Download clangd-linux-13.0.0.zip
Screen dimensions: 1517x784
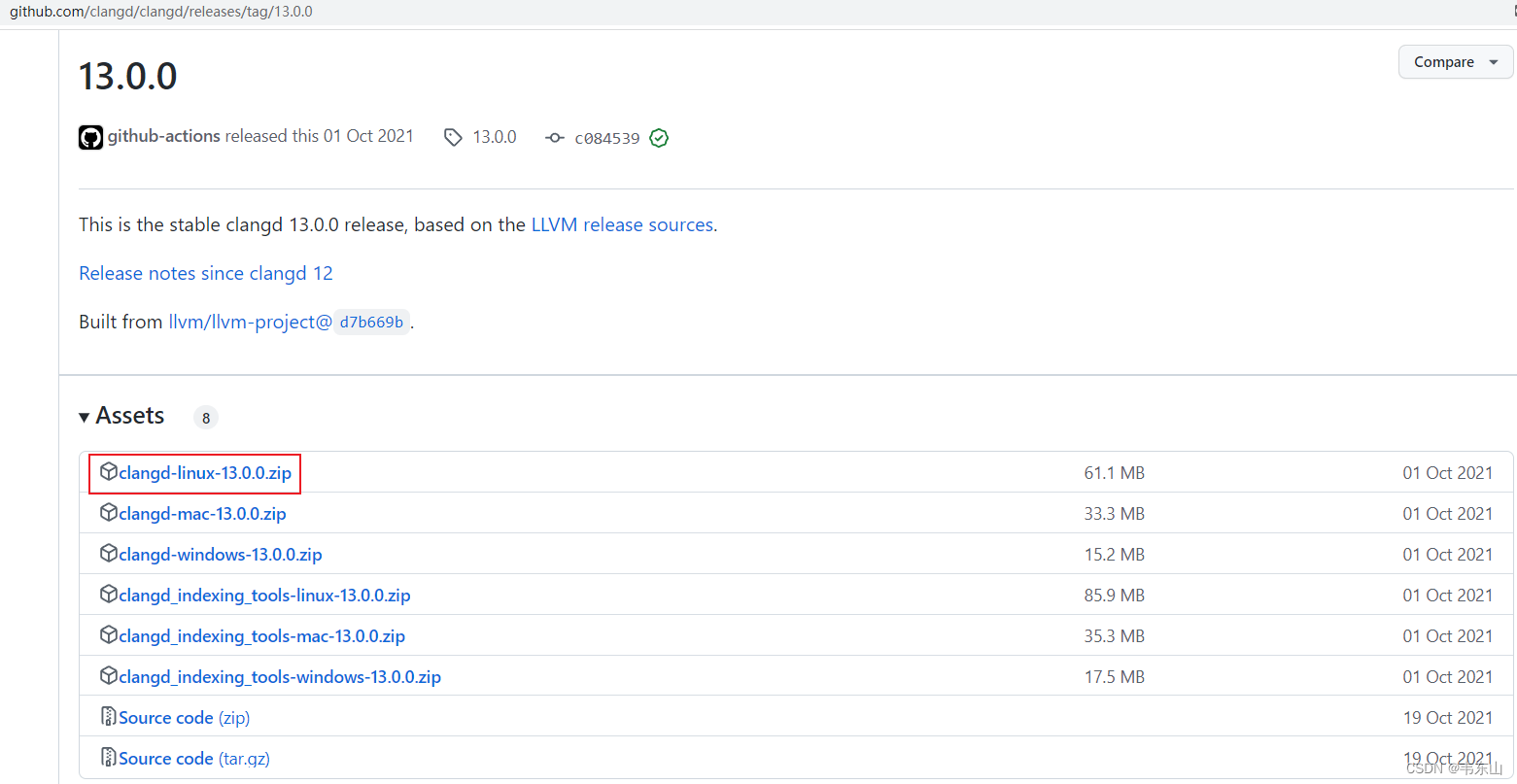205,473
